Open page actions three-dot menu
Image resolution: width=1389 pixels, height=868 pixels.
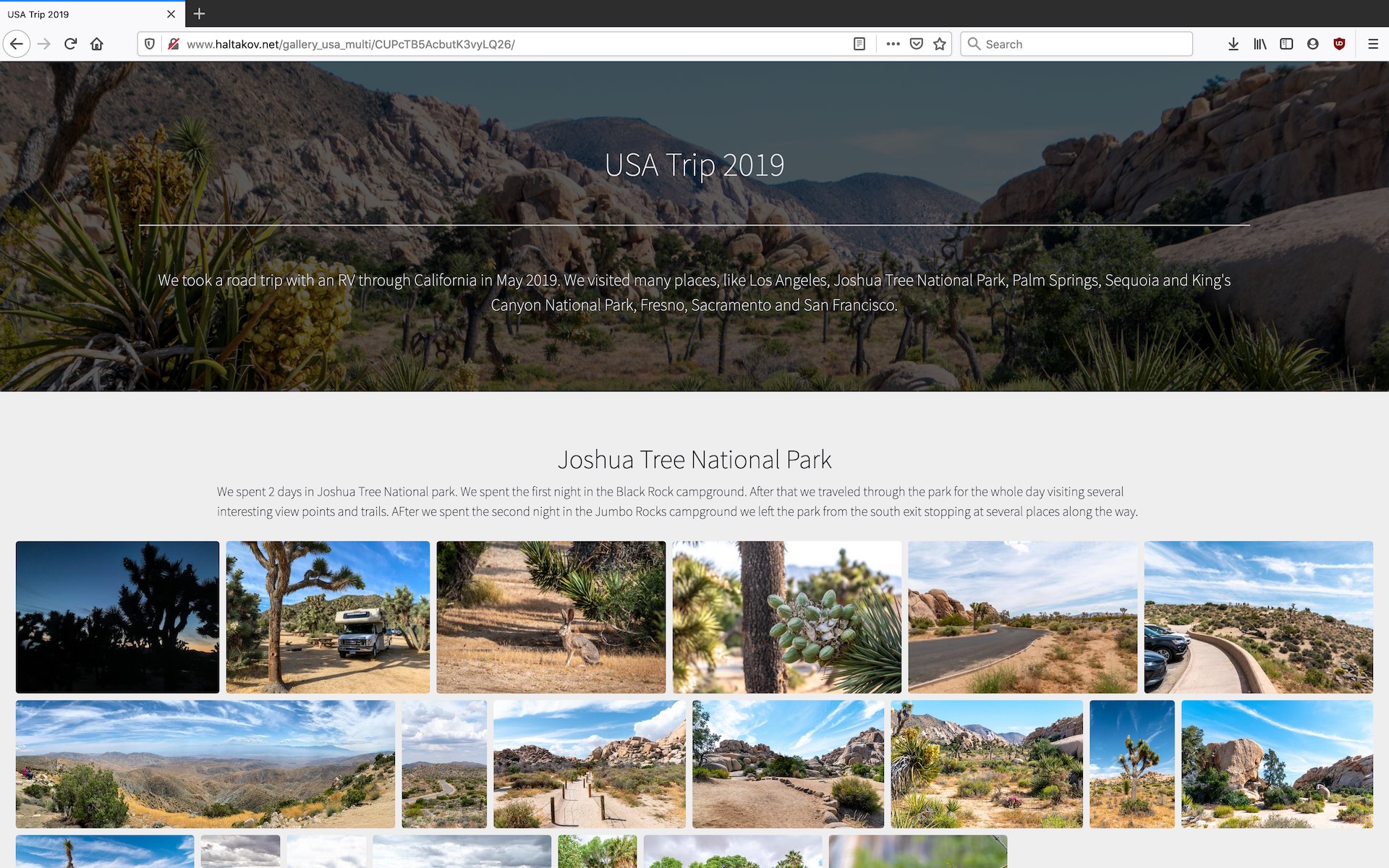click(x=893, y=44)
